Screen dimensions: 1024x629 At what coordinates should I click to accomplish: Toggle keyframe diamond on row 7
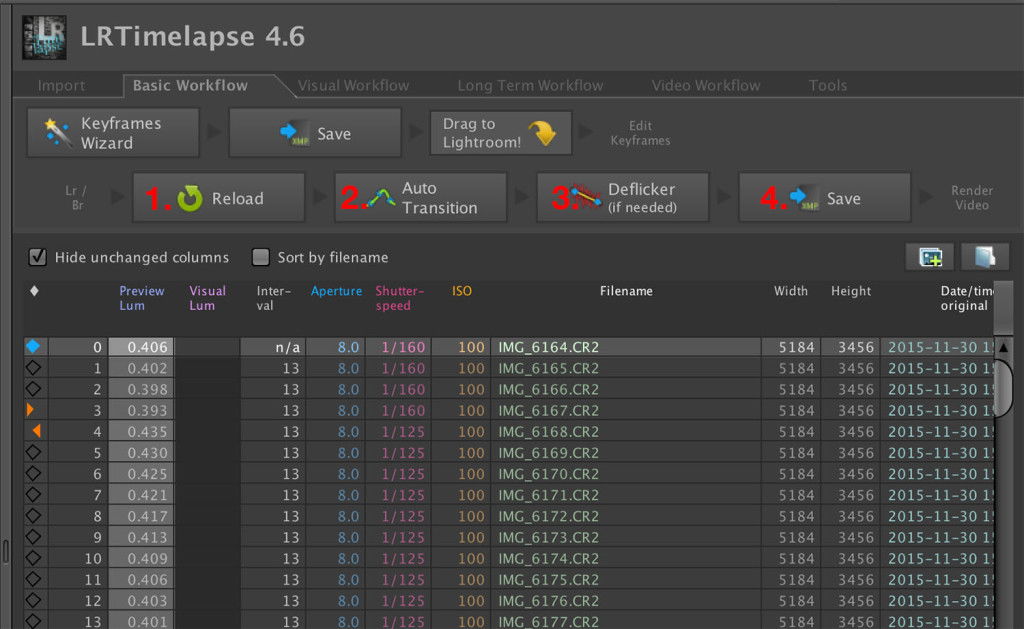point(33,494)
